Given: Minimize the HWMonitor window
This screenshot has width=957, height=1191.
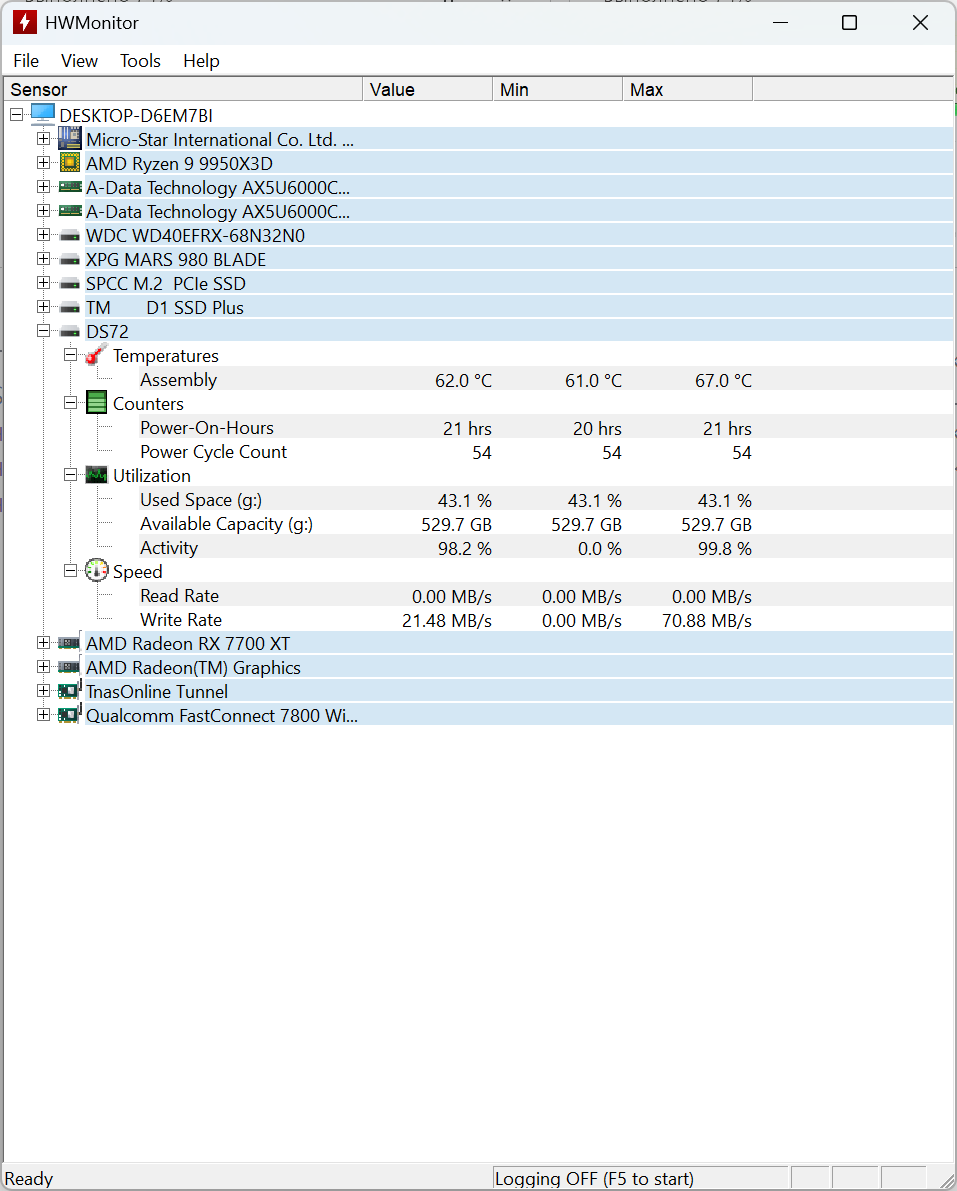Looking at the screenshot, I should [x=780, y=23].
